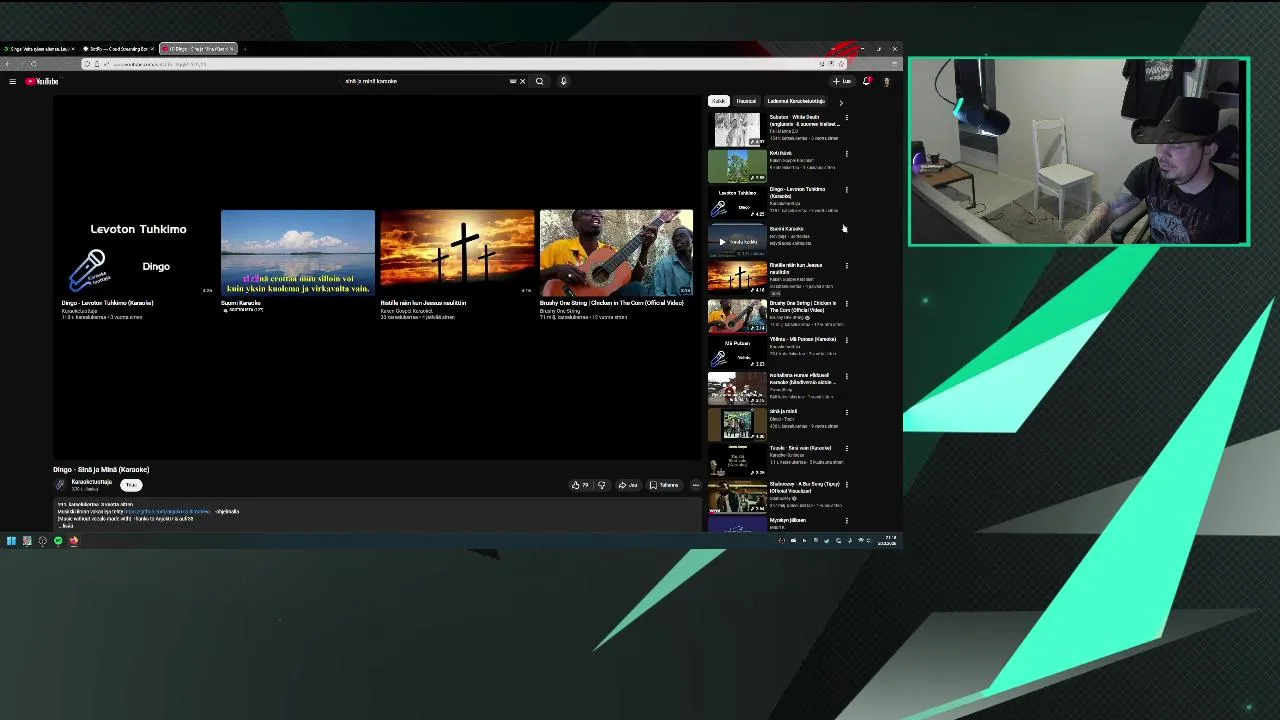This screenshot has width=1280, height=720.
Task: Select the 'Ladannut Karaoketuottaja' filter chip
Action: point(796,101)
